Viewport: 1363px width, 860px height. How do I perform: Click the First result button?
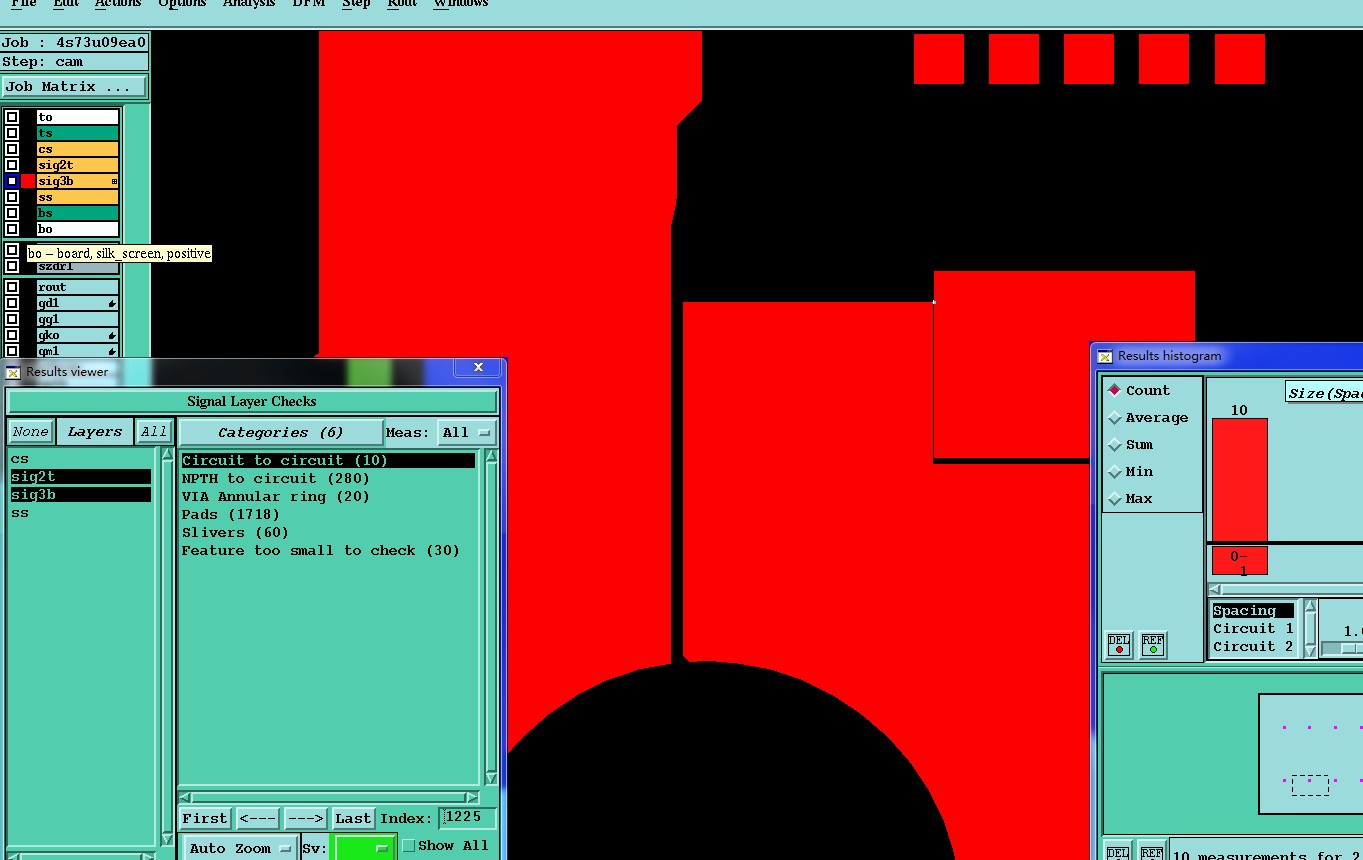point(205,819)
